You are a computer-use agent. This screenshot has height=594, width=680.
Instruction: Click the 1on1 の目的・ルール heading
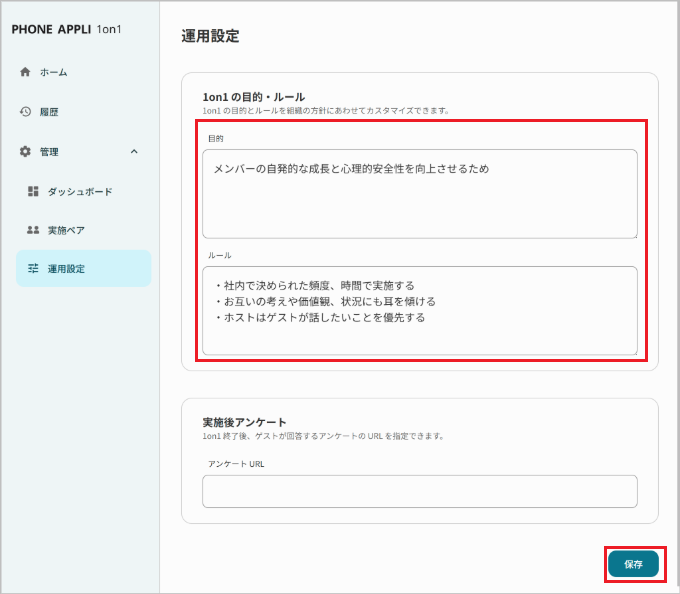(x=254, y=97)
